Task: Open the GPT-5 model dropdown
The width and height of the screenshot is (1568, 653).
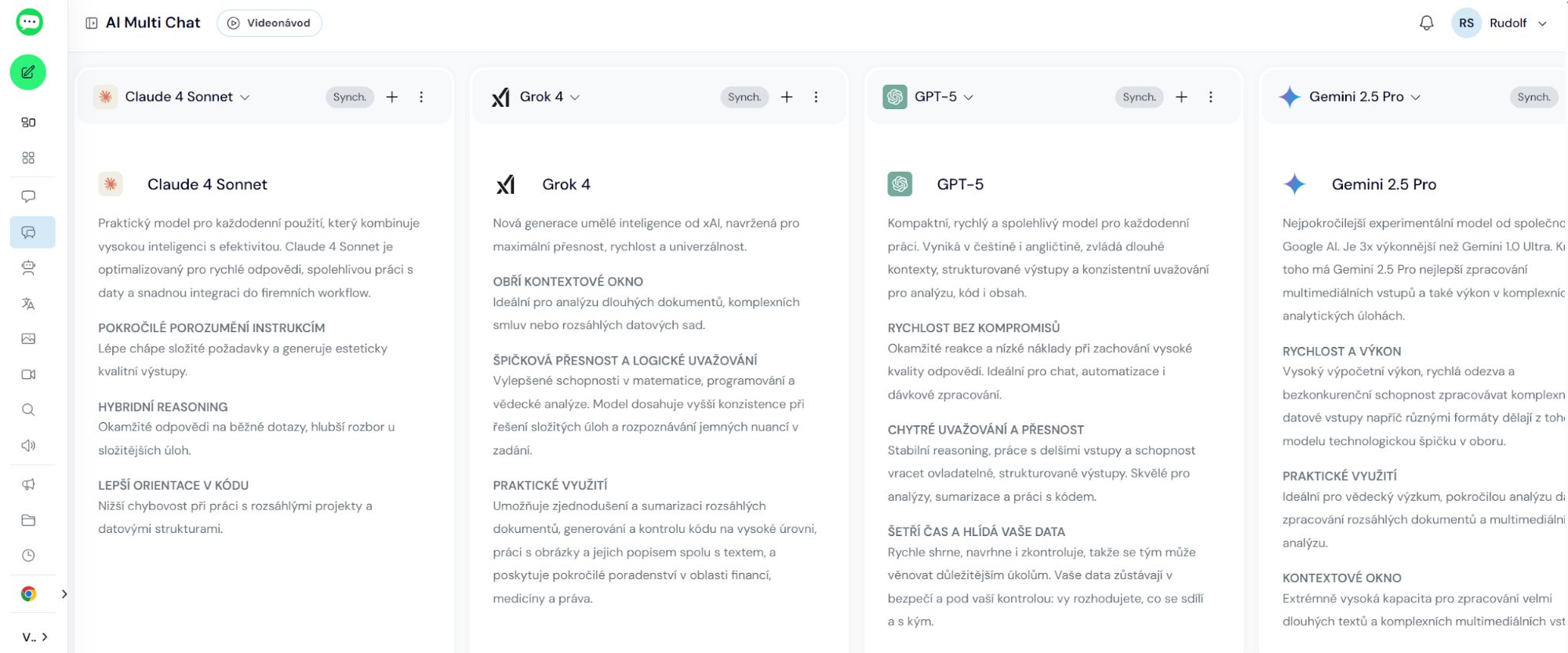Action: (x=929, y=97)
